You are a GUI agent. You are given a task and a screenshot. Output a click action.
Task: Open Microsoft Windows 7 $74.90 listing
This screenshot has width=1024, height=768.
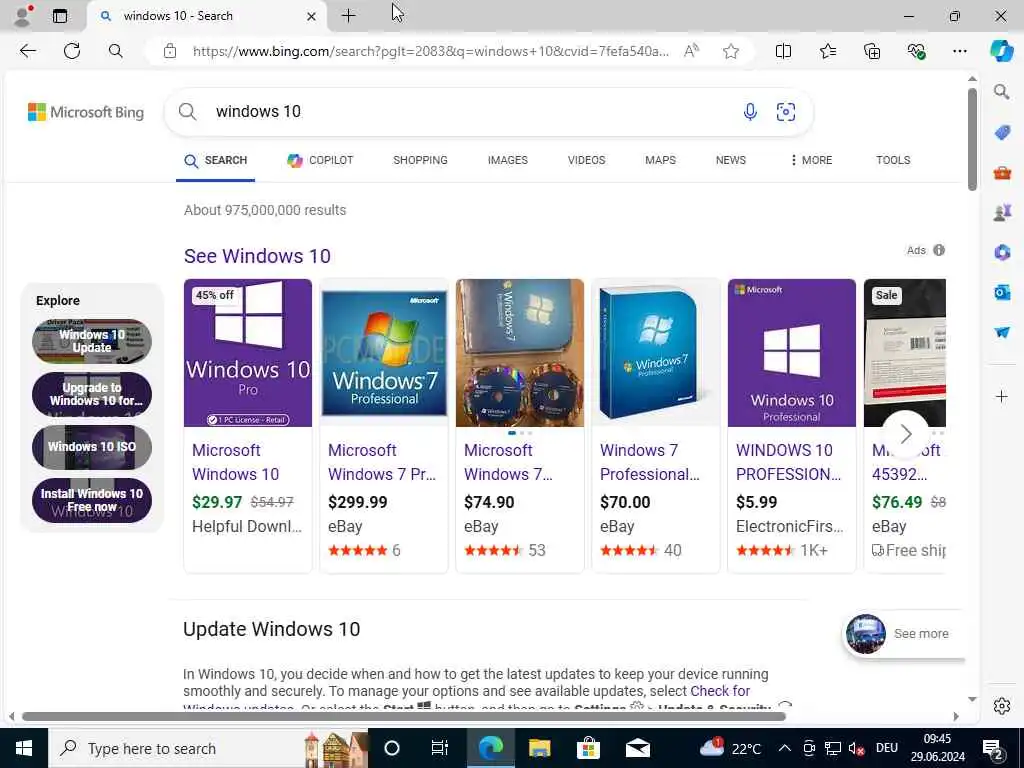click(520, 426)
